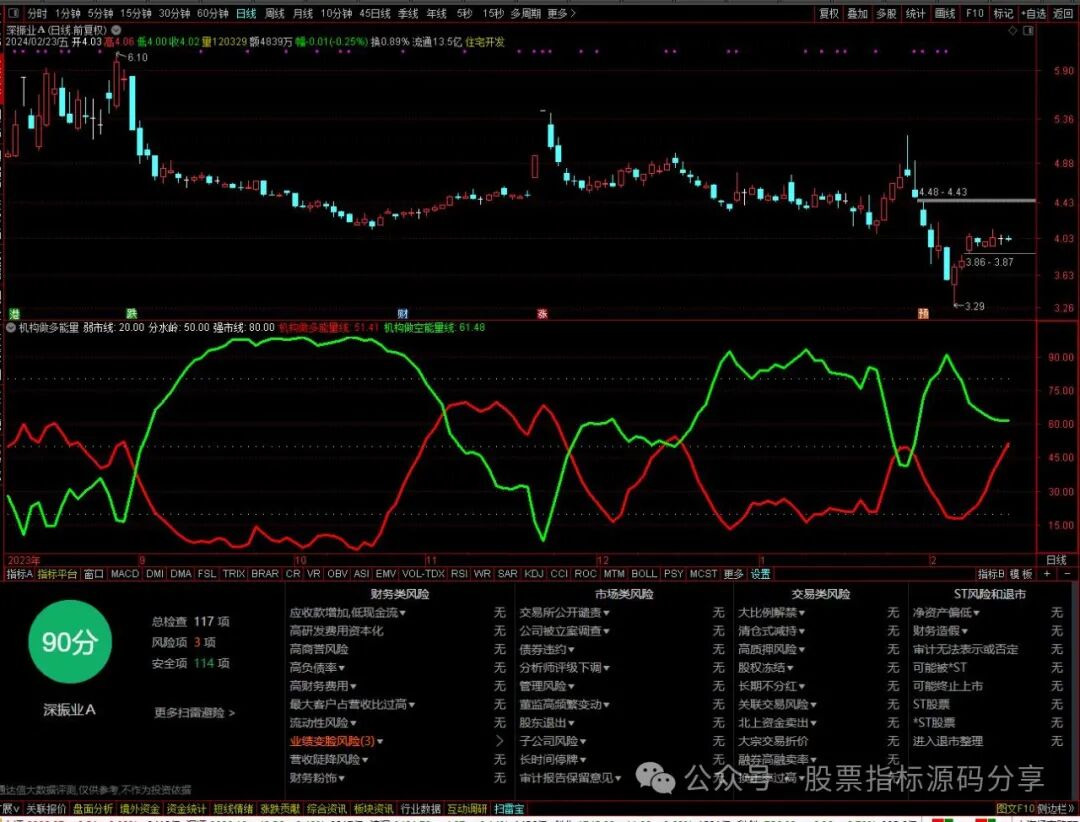Open the 扫雷宝 bottom tab
1080x822 pixels.
pyautogui.click(x=509, y=809)
